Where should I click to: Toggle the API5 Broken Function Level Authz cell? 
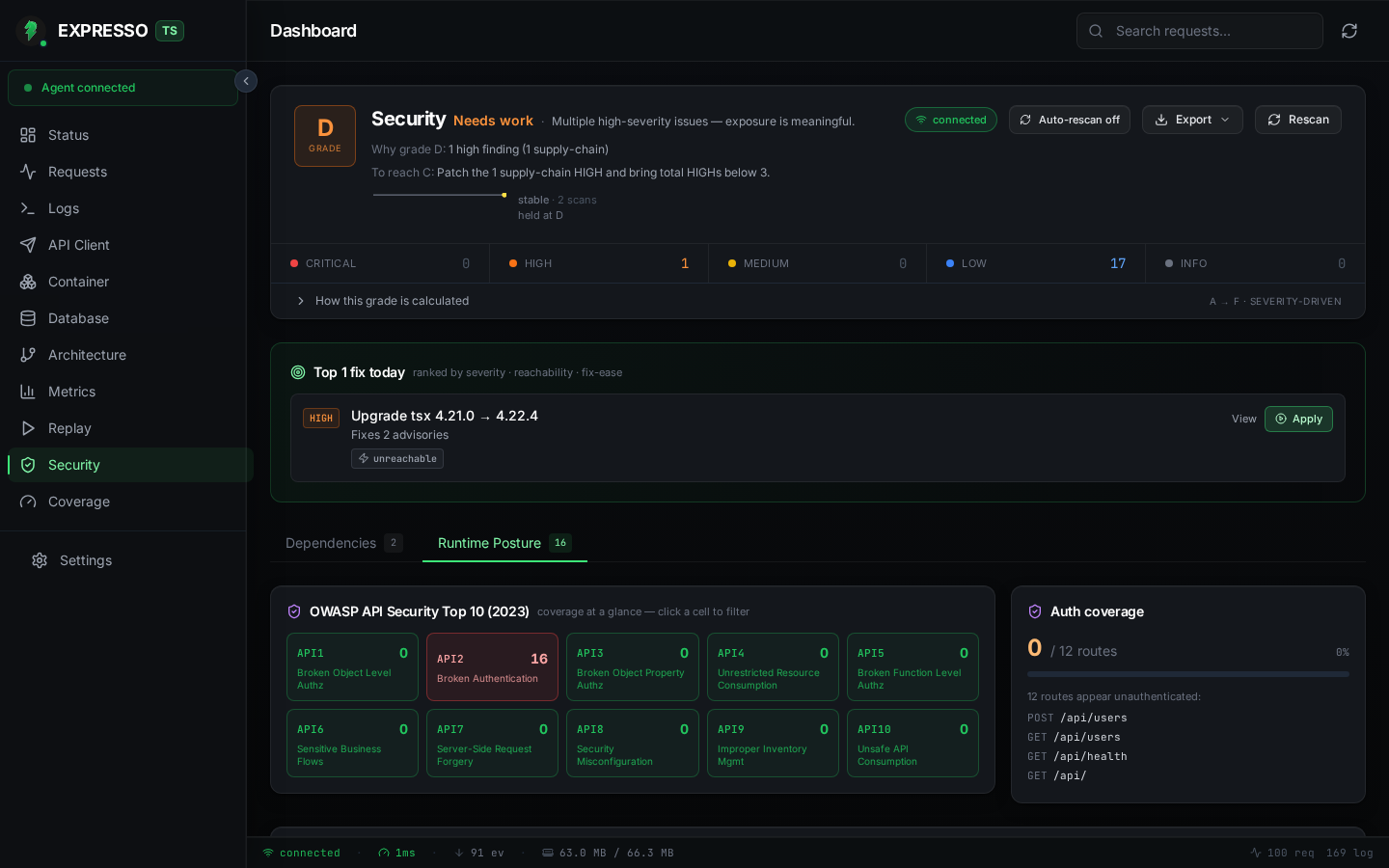912,666
